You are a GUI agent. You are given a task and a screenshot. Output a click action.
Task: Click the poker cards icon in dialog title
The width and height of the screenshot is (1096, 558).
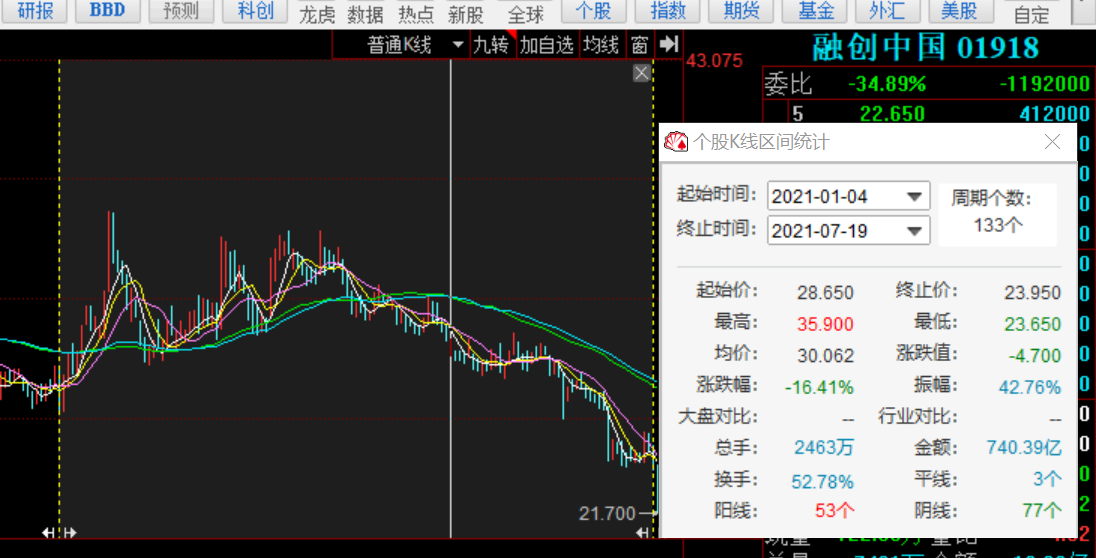pos(677,142)
